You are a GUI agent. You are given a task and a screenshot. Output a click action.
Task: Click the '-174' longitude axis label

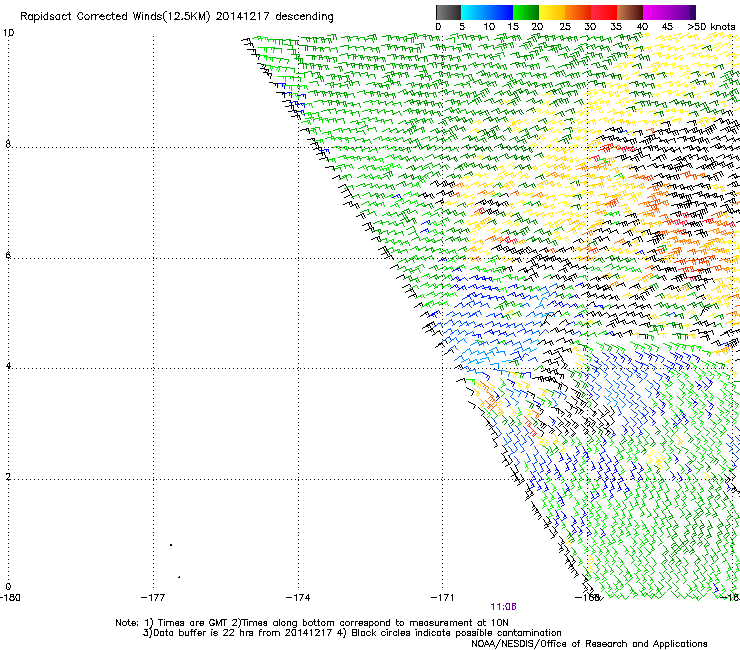(298, 598)
